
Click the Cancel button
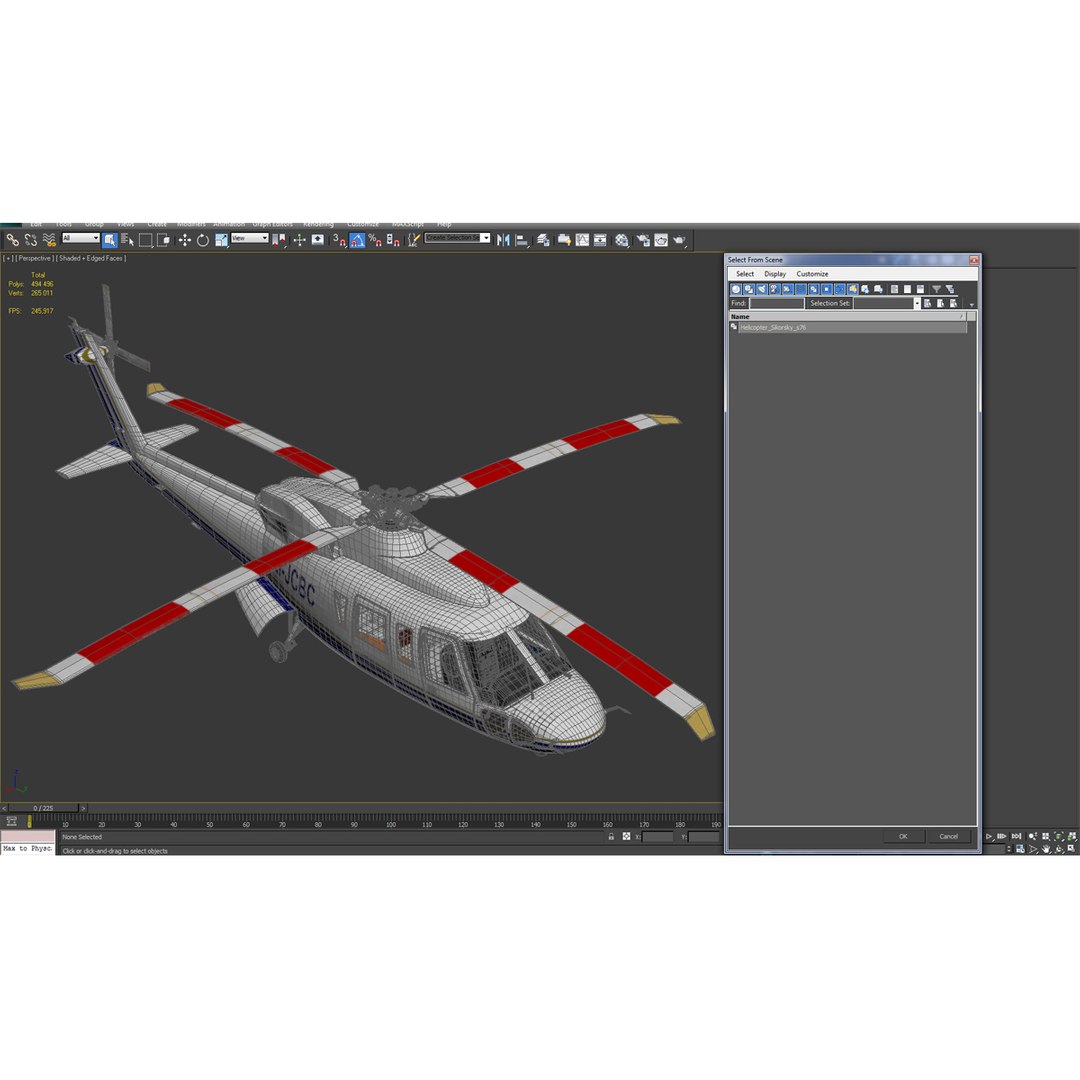click(x=948, y=836)
